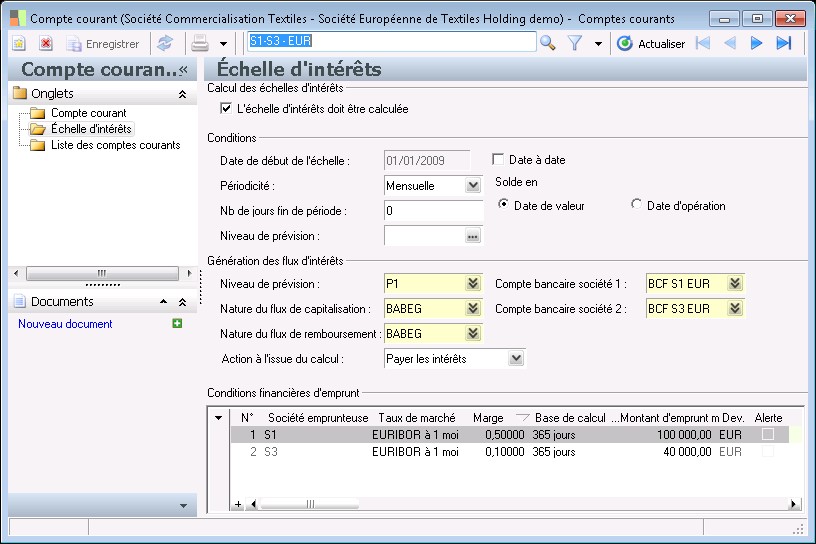Image resolution: width=816 pixels, height=544 pixels.
Task: Click the Taux de marché column header
Action: click(x=416, y=418)
